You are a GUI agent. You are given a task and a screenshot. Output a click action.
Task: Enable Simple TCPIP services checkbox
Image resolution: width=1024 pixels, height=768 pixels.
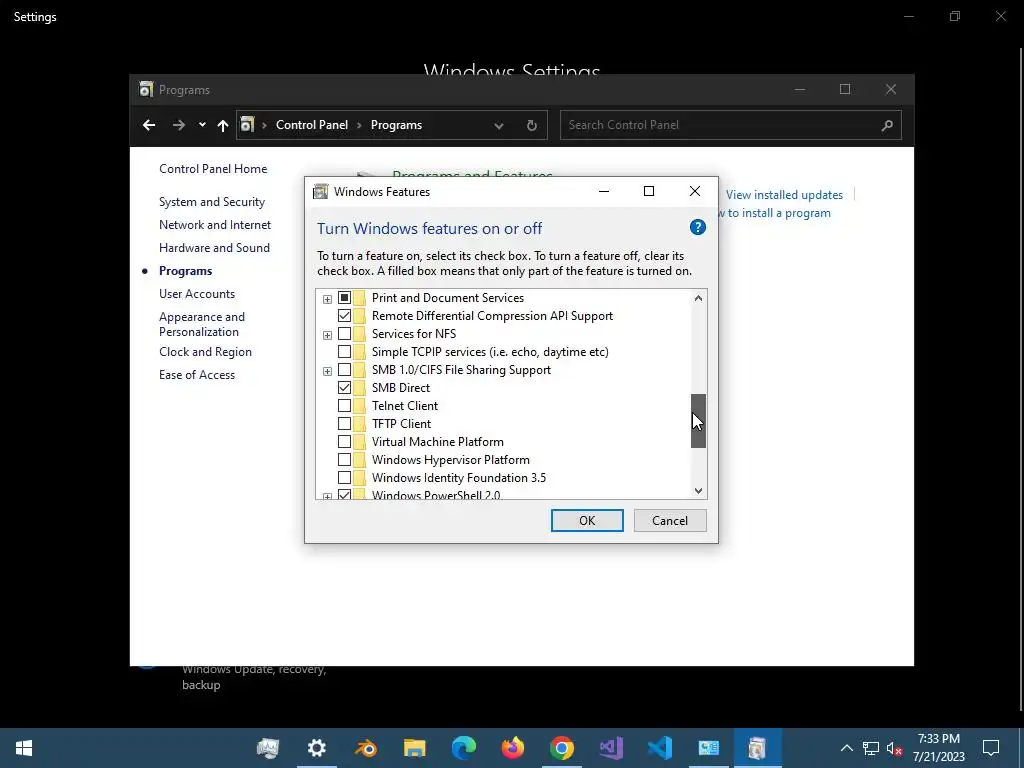[344, 352]
